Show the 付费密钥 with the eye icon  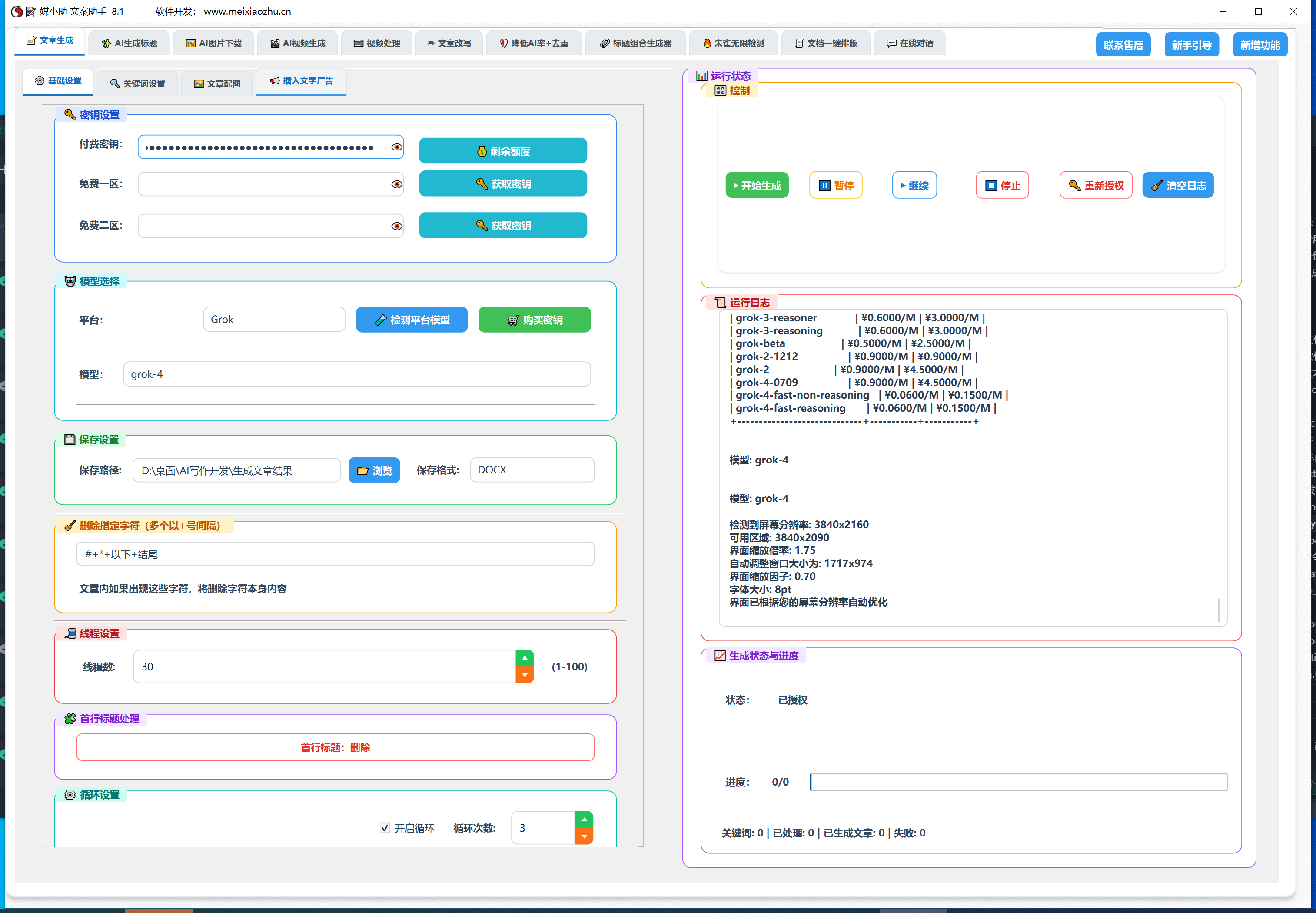click(396, 147)
